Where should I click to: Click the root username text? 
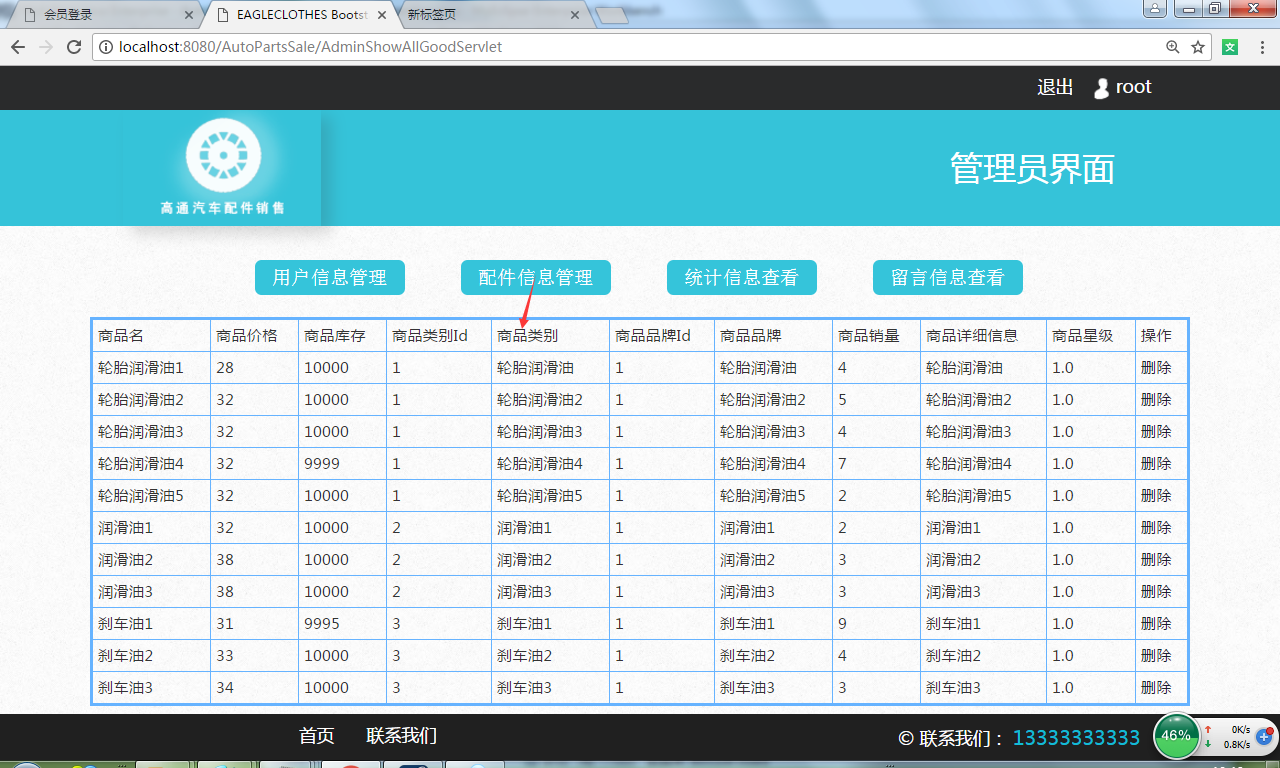[x=1134, y=87]
